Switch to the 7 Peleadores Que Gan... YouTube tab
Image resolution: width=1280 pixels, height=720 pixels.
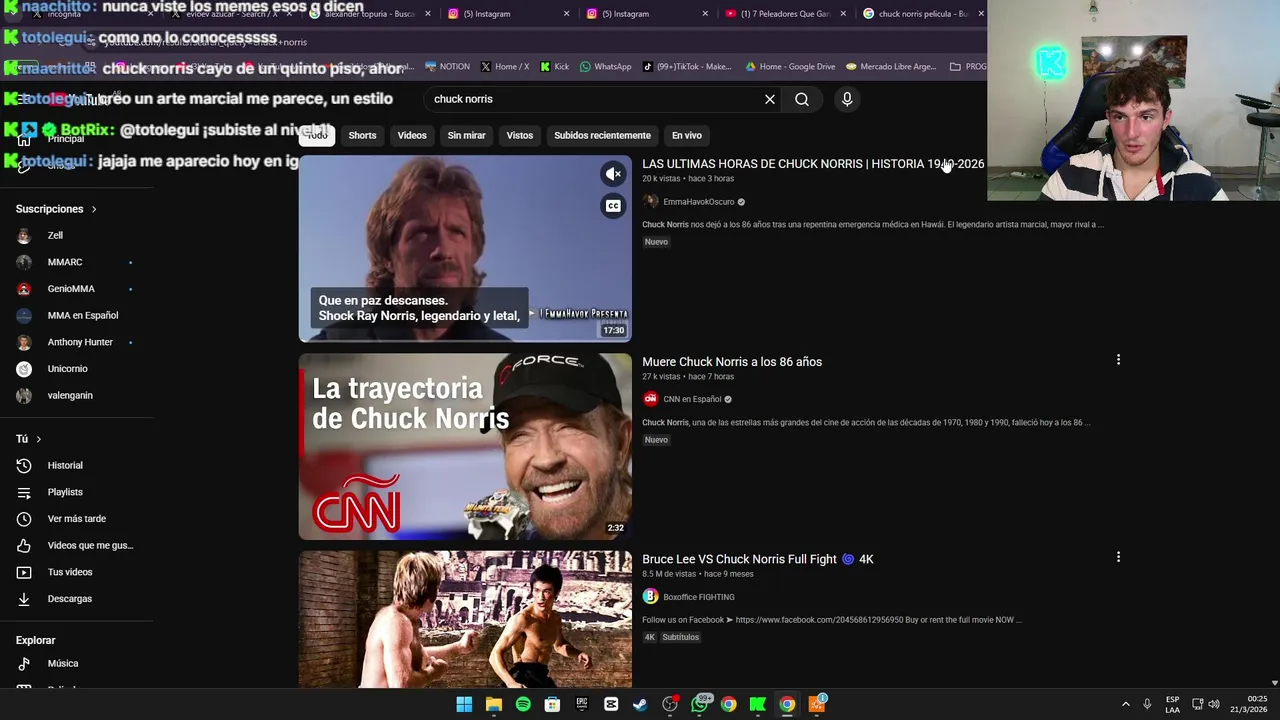click(785, 14)
